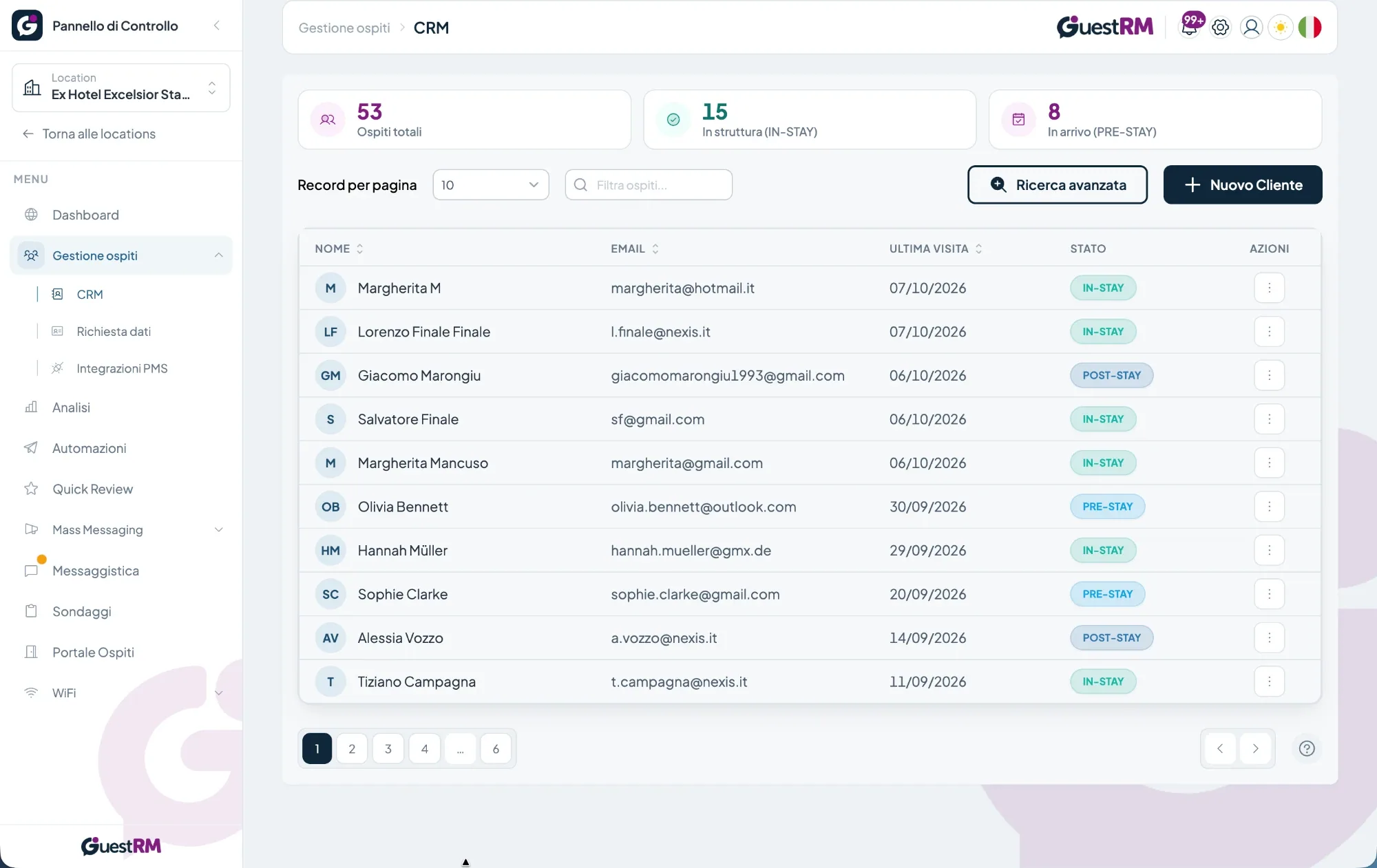Toggle the sun light-mode switch

click(1281, 28)
